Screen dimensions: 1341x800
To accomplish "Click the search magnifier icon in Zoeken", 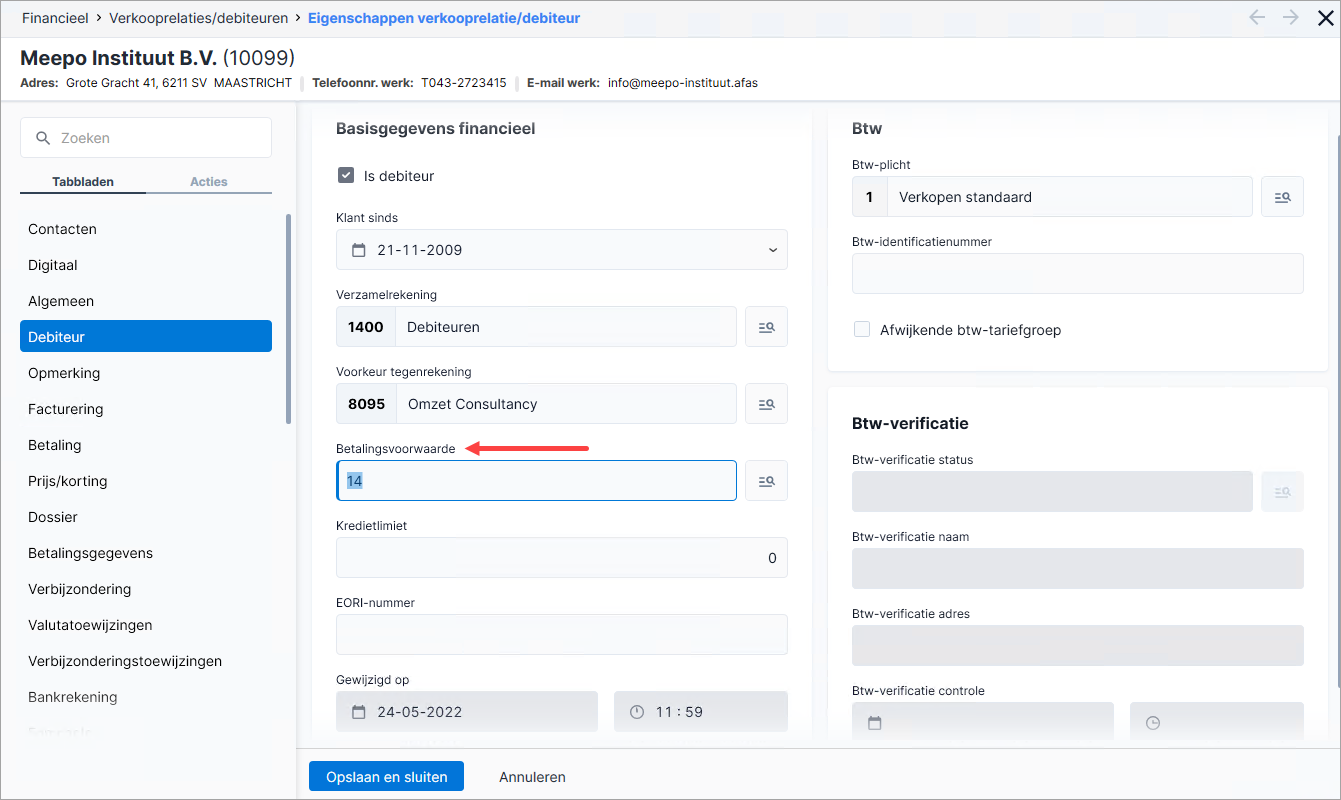I will point(43,138).
